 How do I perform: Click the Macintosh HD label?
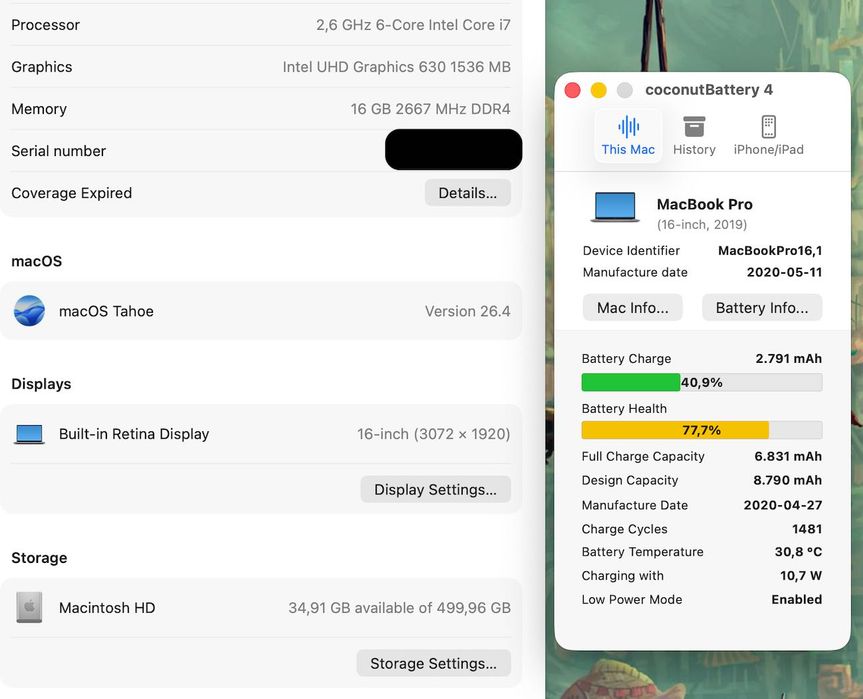[107, 608]
